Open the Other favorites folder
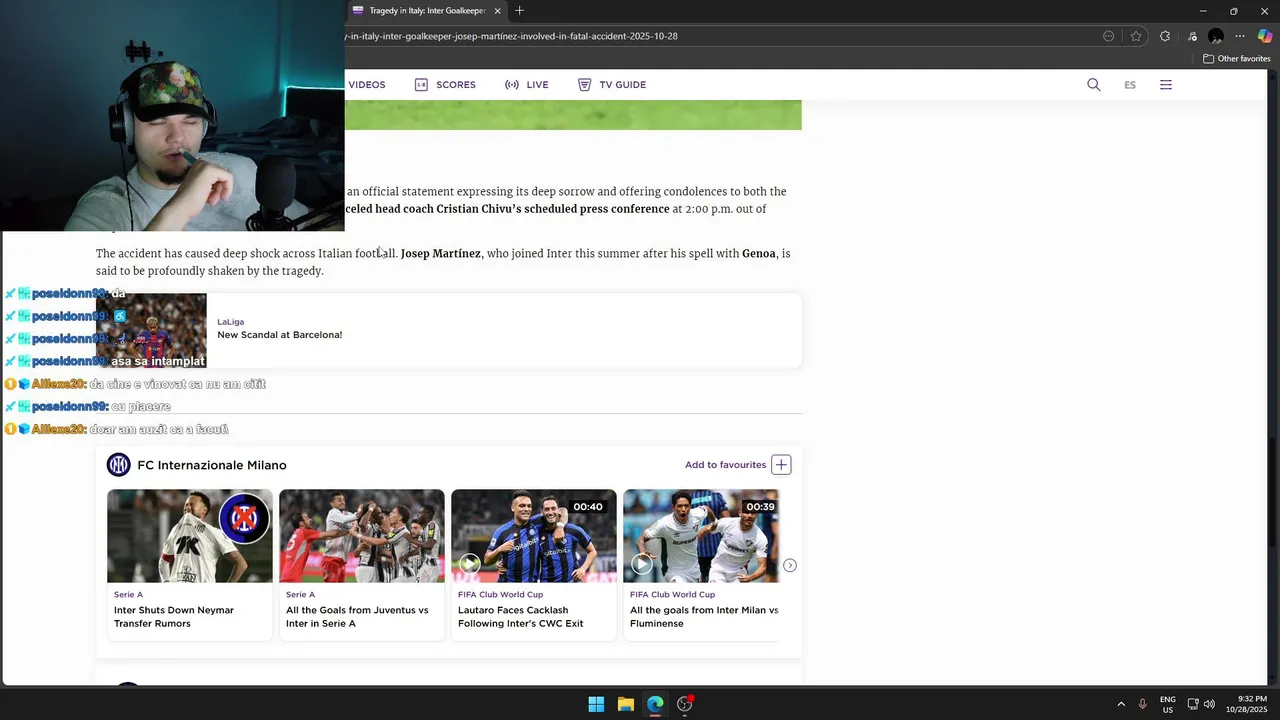 pyautogui.click(x=1236, y=59)
